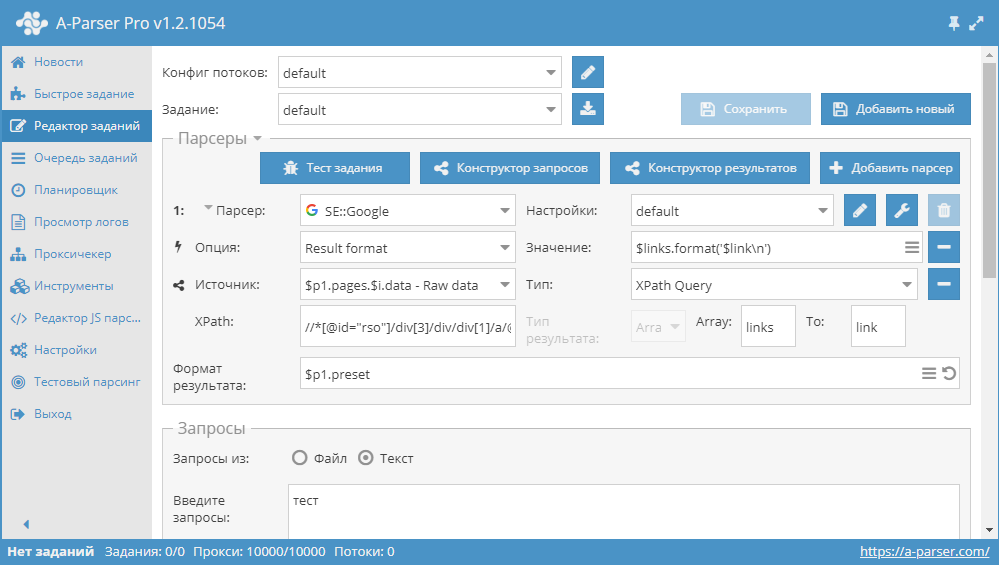
Task: Click the Потоки: 0 status text
Action: [364, 552]
